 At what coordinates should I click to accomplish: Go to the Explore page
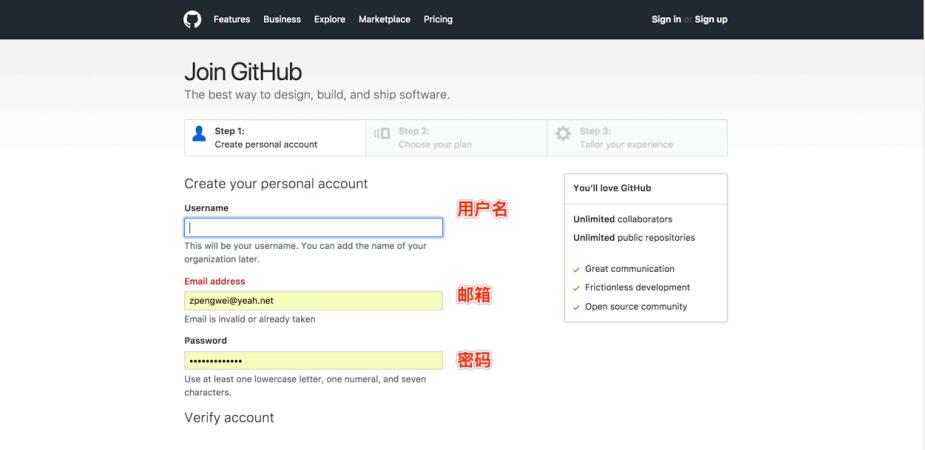tap(330, 19)
